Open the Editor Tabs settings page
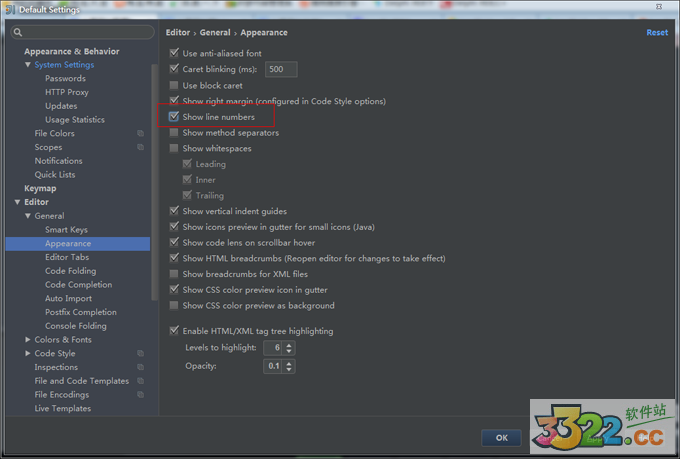Screen dimensions: 680x459 [67, 257]
